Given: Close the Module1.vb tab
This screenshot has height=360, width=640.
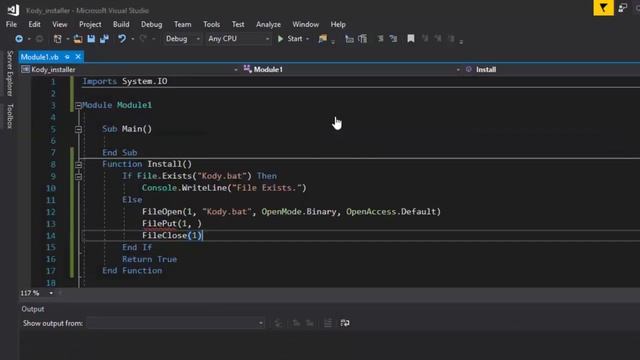Looking at the screenshot, I should (x=78, y=57).
